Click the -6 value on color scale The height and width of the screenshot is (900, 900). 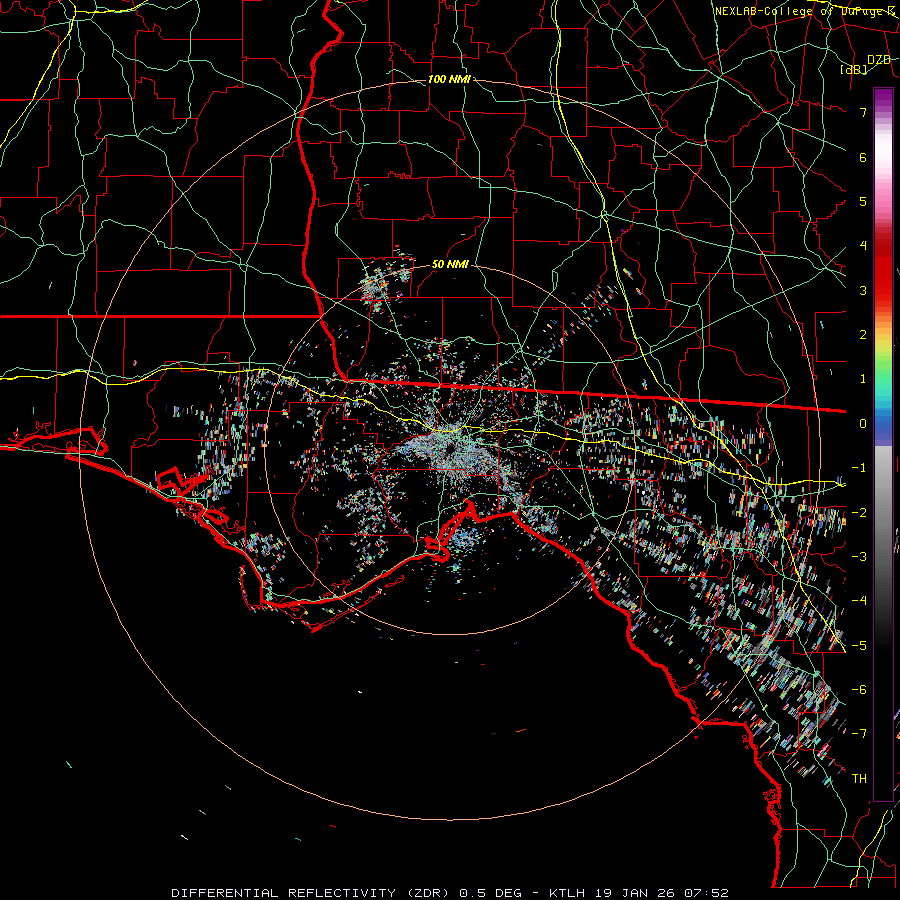[859, 690]
